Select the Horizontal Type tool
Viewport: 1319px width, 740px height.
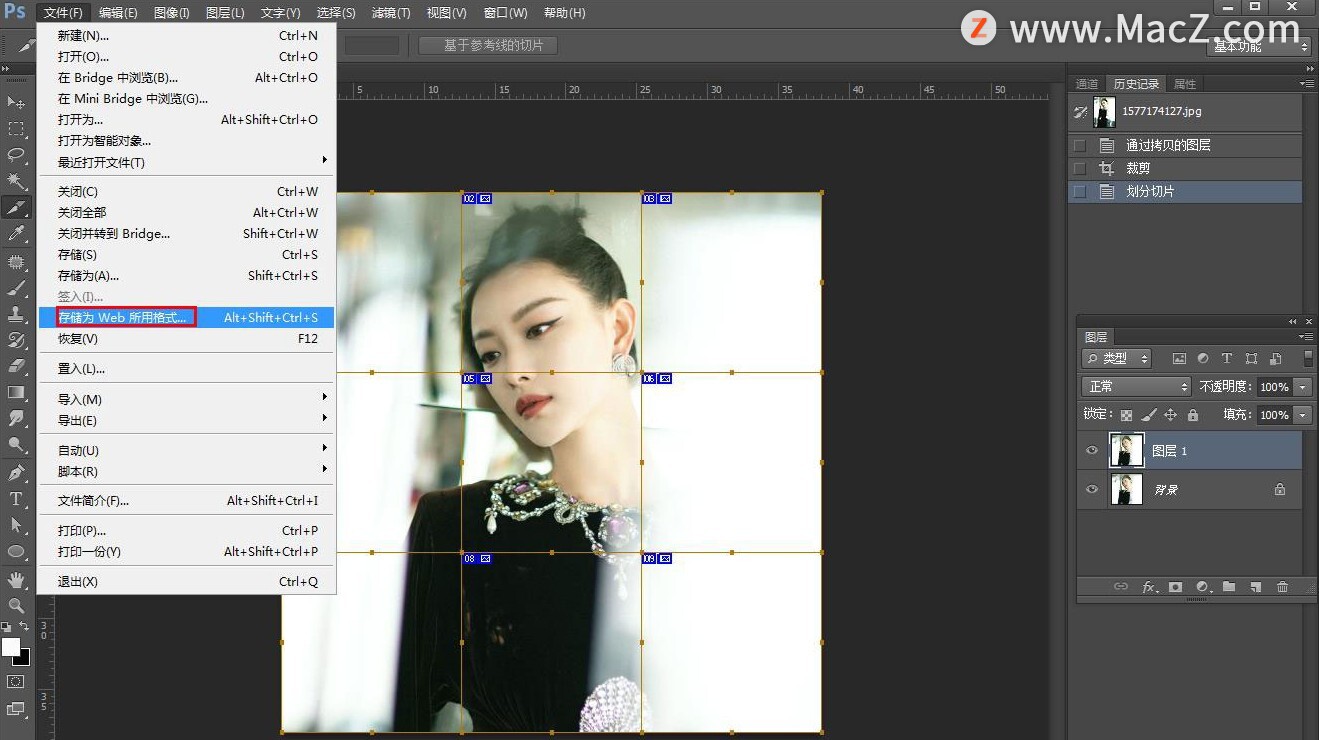(x=17, y=499)
